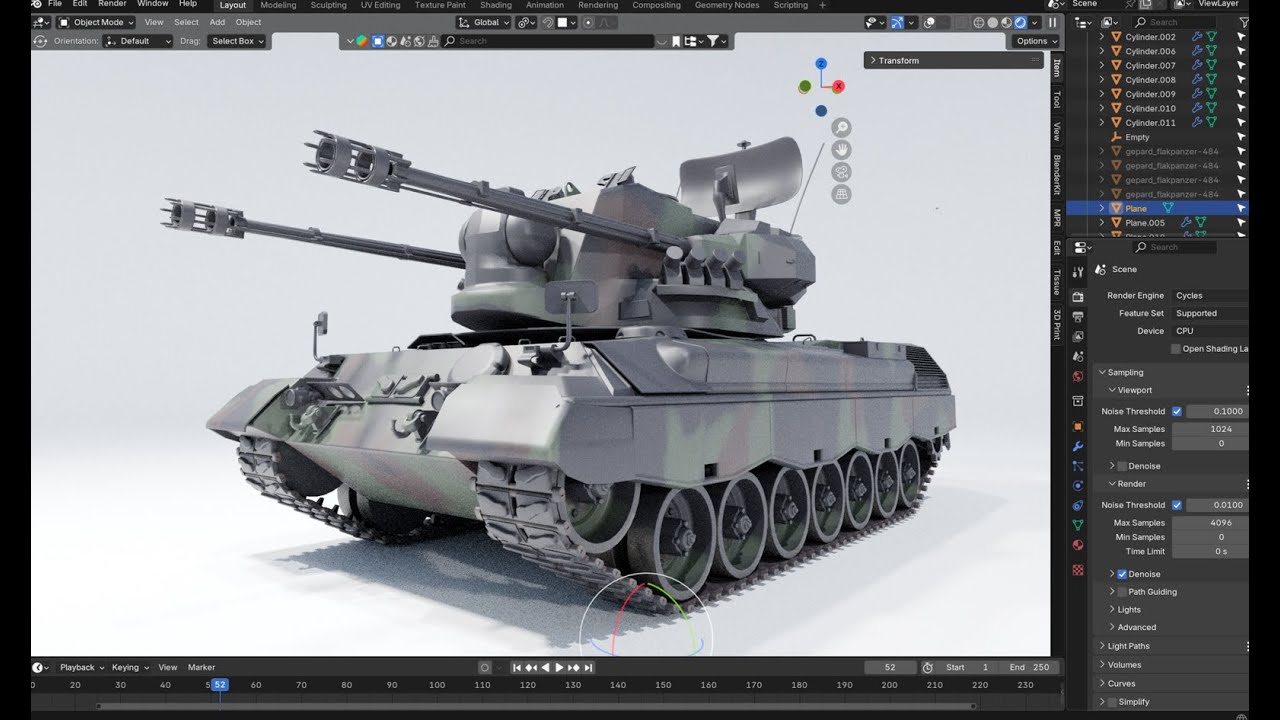This screenshot has height=720, width=1280.
Task: Open the Object Mode dropdown
Action: coord(95,22)
